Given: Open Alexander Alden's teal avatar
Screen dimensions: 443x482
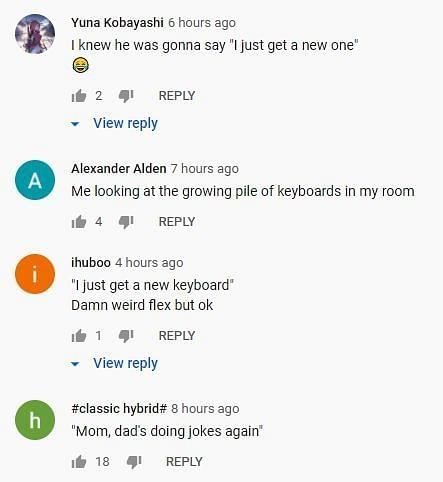Looking at the screenshot, I should (35, 180).
